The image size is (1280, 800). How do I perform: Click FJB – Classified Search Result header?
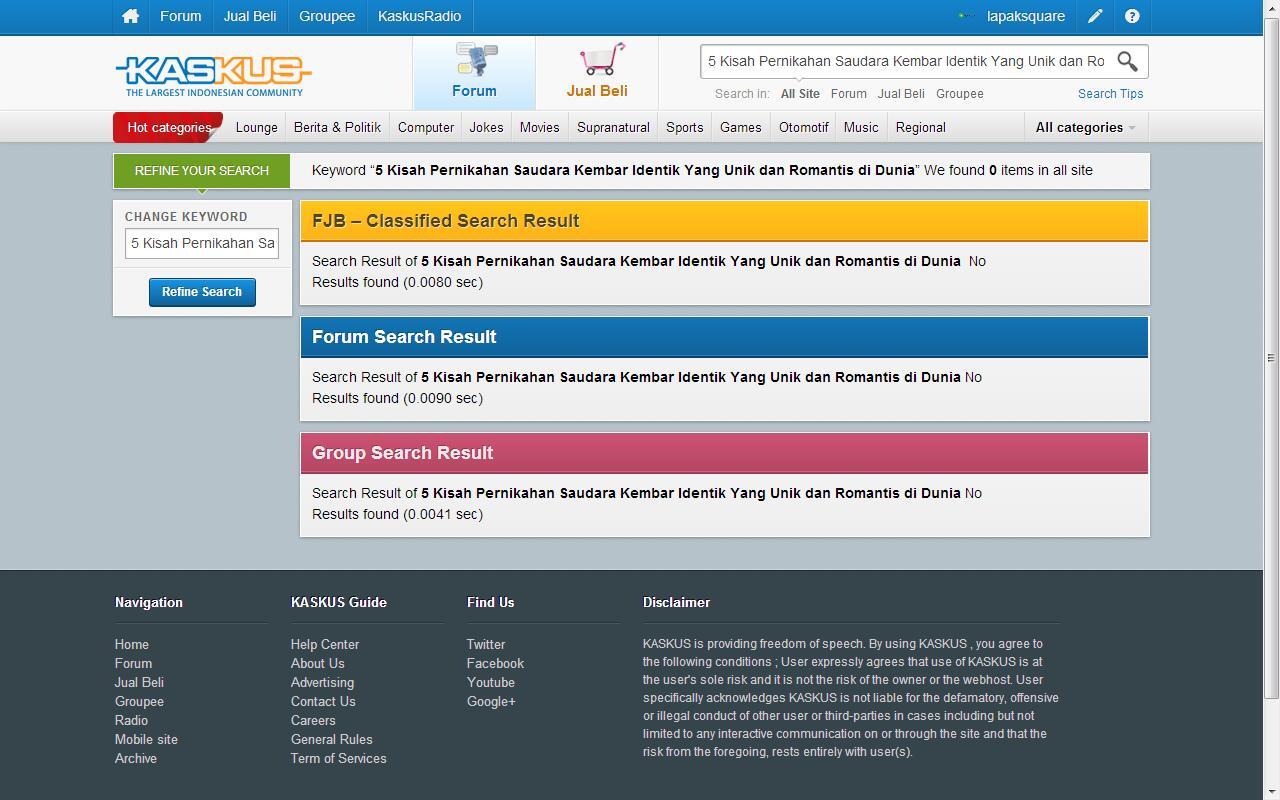724,221
